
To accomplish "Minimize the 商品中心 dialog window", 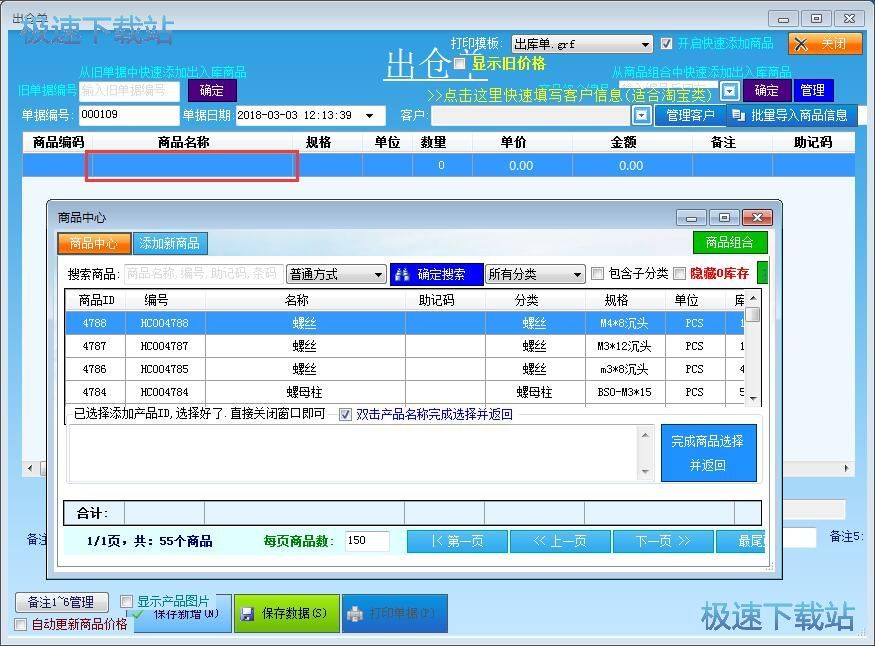I will (x=691, y=217).
